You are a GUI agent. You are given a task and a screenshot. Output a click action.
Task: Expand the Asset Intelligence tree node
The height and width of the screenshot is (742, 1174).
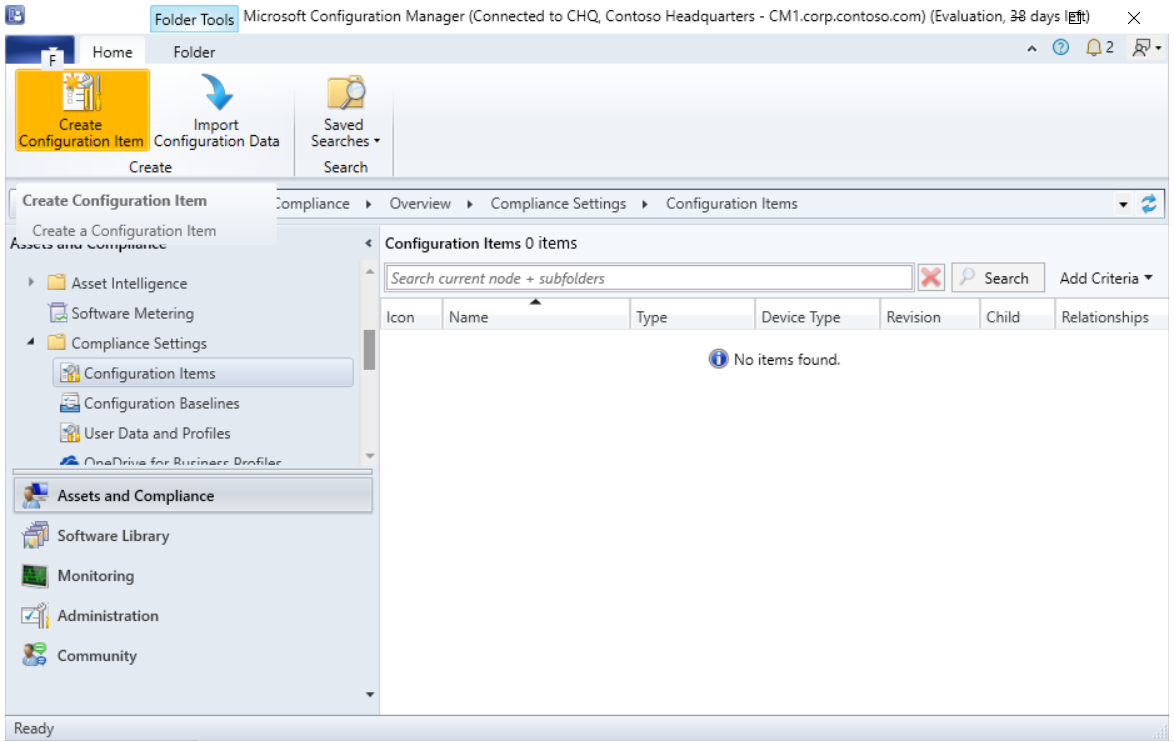[x=31, y=282]
